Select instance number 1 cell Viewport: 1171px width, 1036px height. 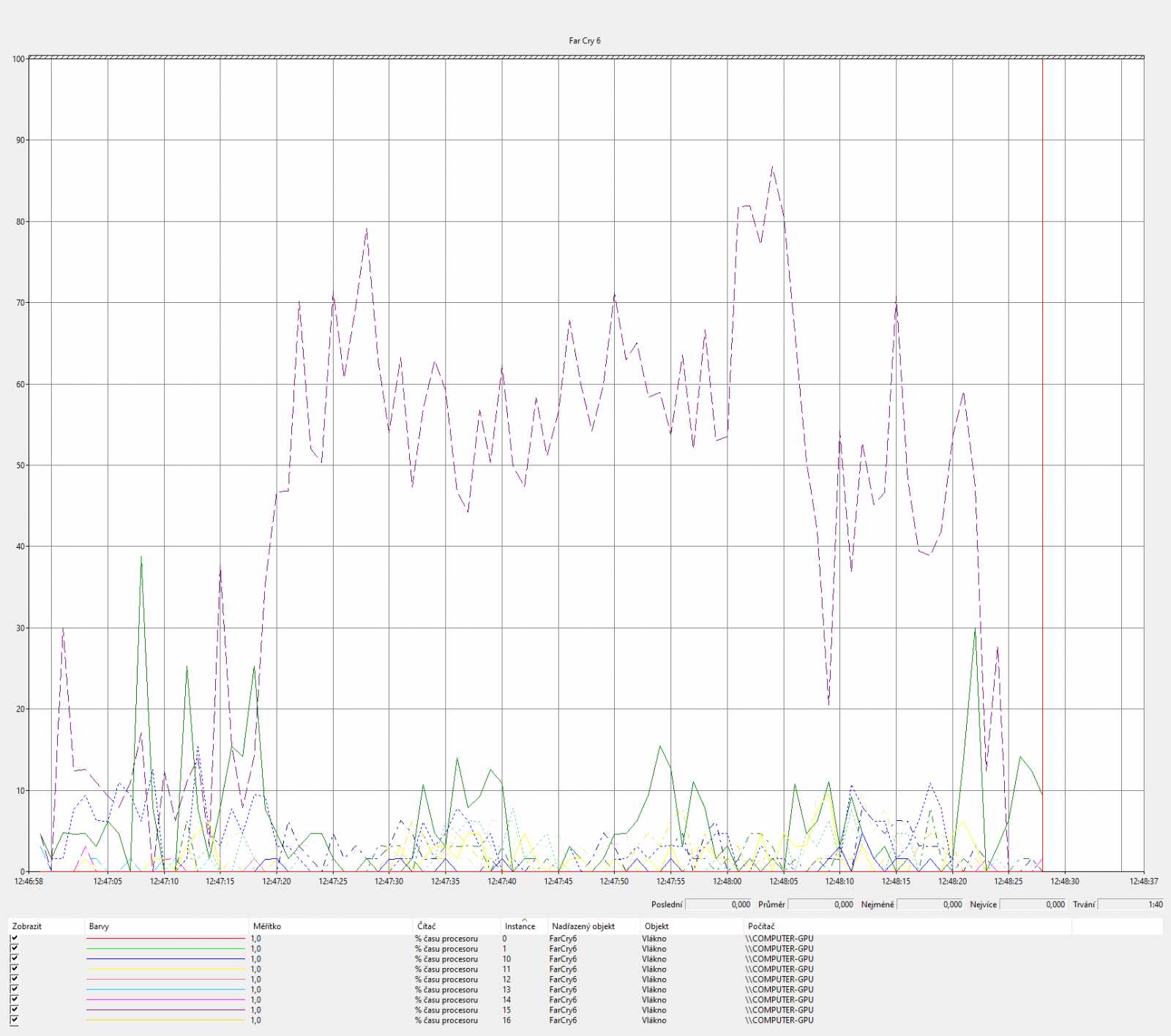[504, 948]
